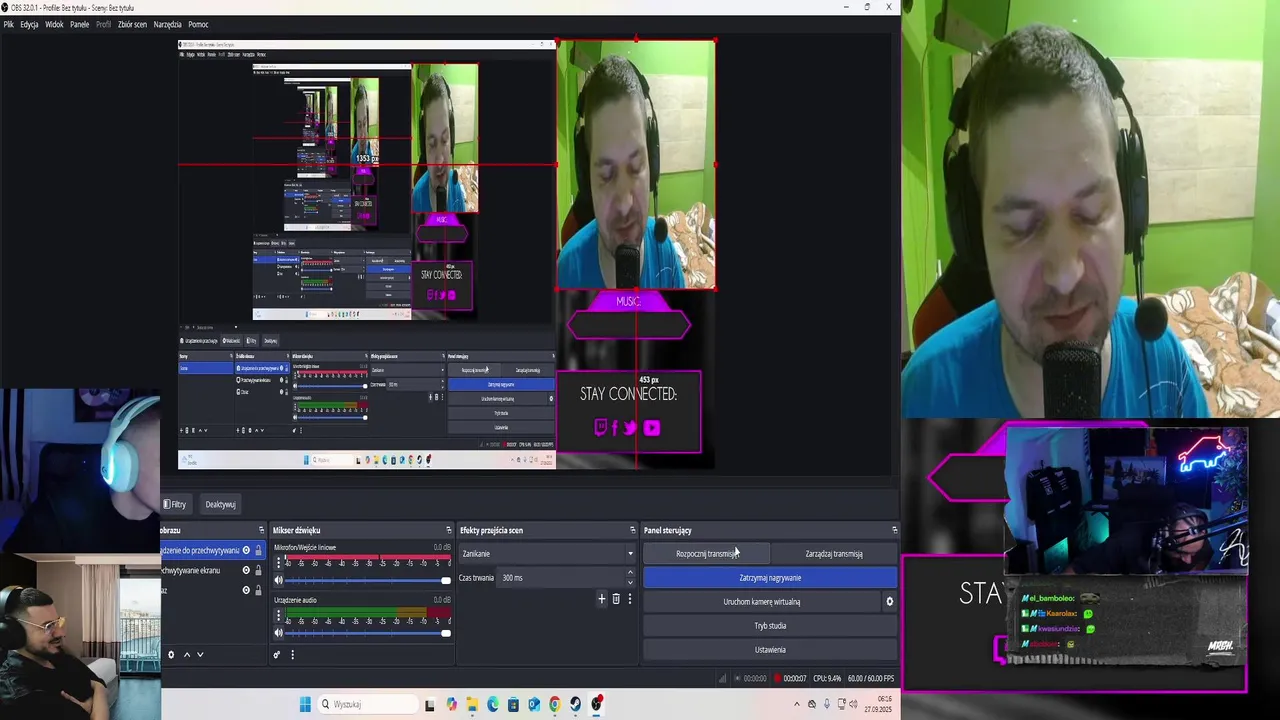Launch Copilot from the taskbar
This screenshot has width=1280, height=720.
451,704
